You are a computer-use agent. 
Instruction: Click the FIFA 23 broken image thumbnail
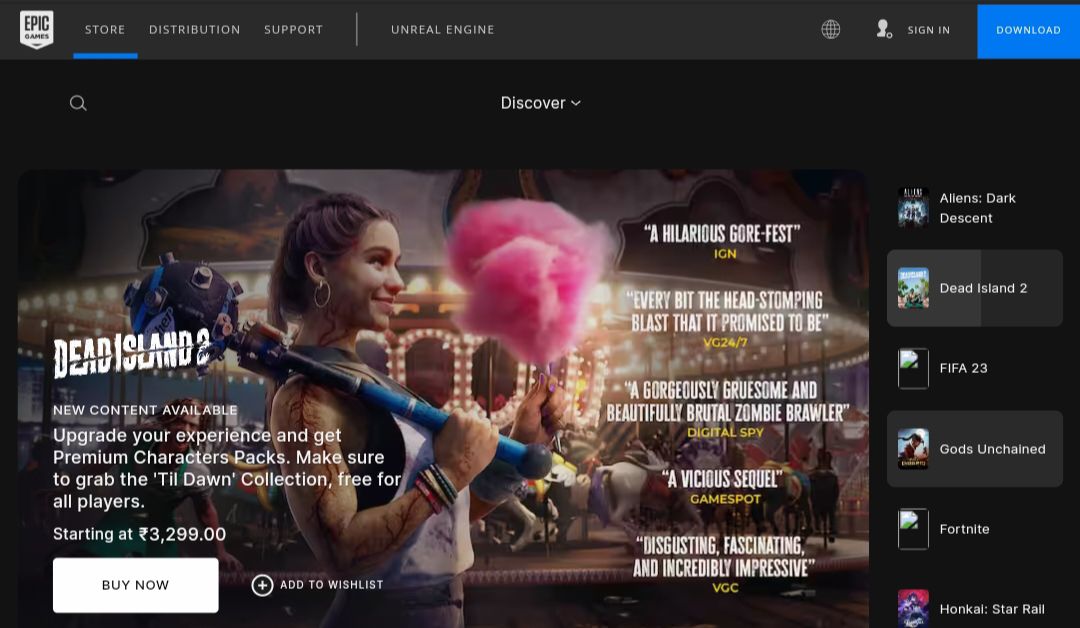[x=913, y=368]
